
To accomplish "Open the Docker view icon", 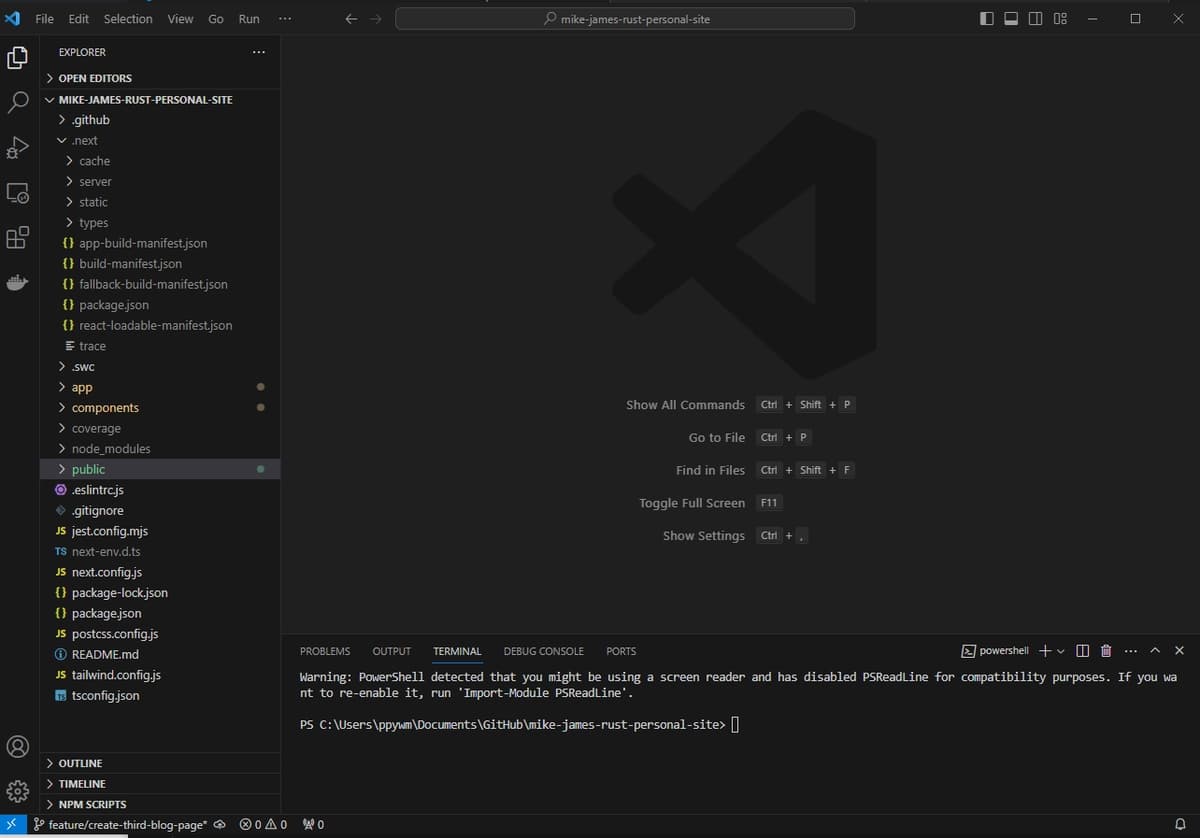I will (18, 283).
